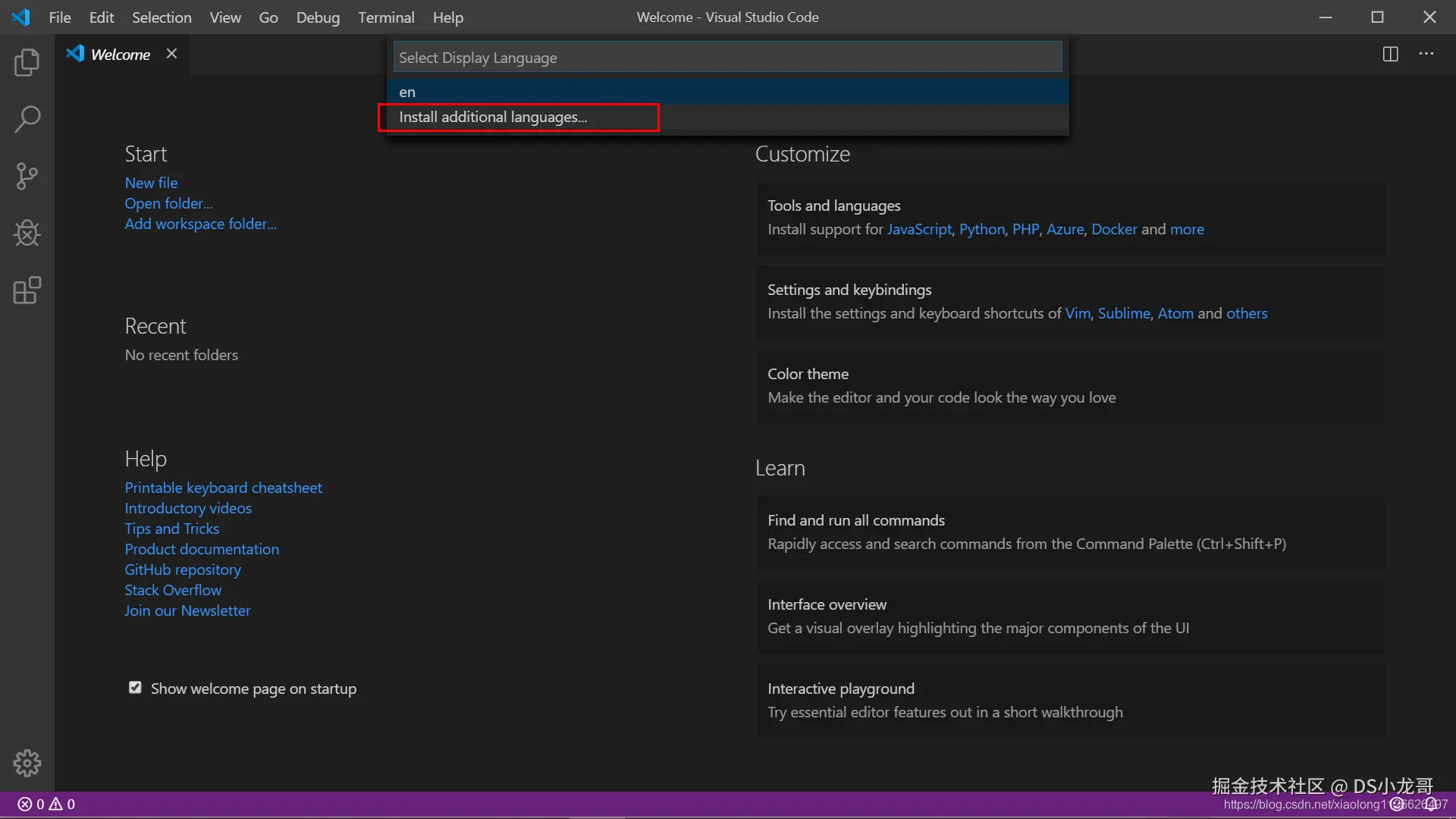Open the Debug view in activity bar
The width and height of the screenshot is (1456, 819).
(27, 233)
